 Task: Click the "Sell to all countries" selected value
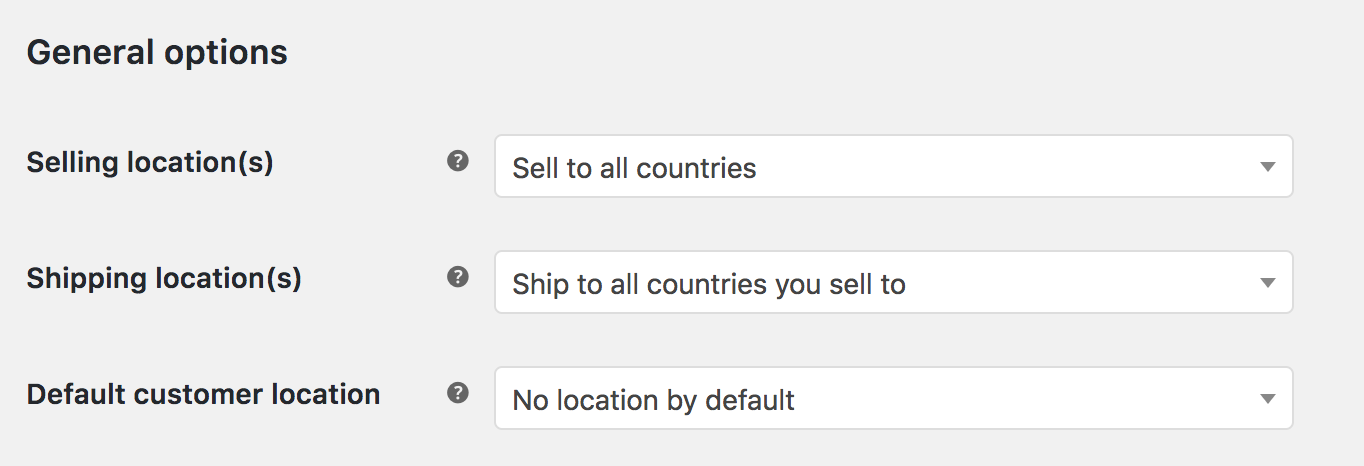(634, 168)
